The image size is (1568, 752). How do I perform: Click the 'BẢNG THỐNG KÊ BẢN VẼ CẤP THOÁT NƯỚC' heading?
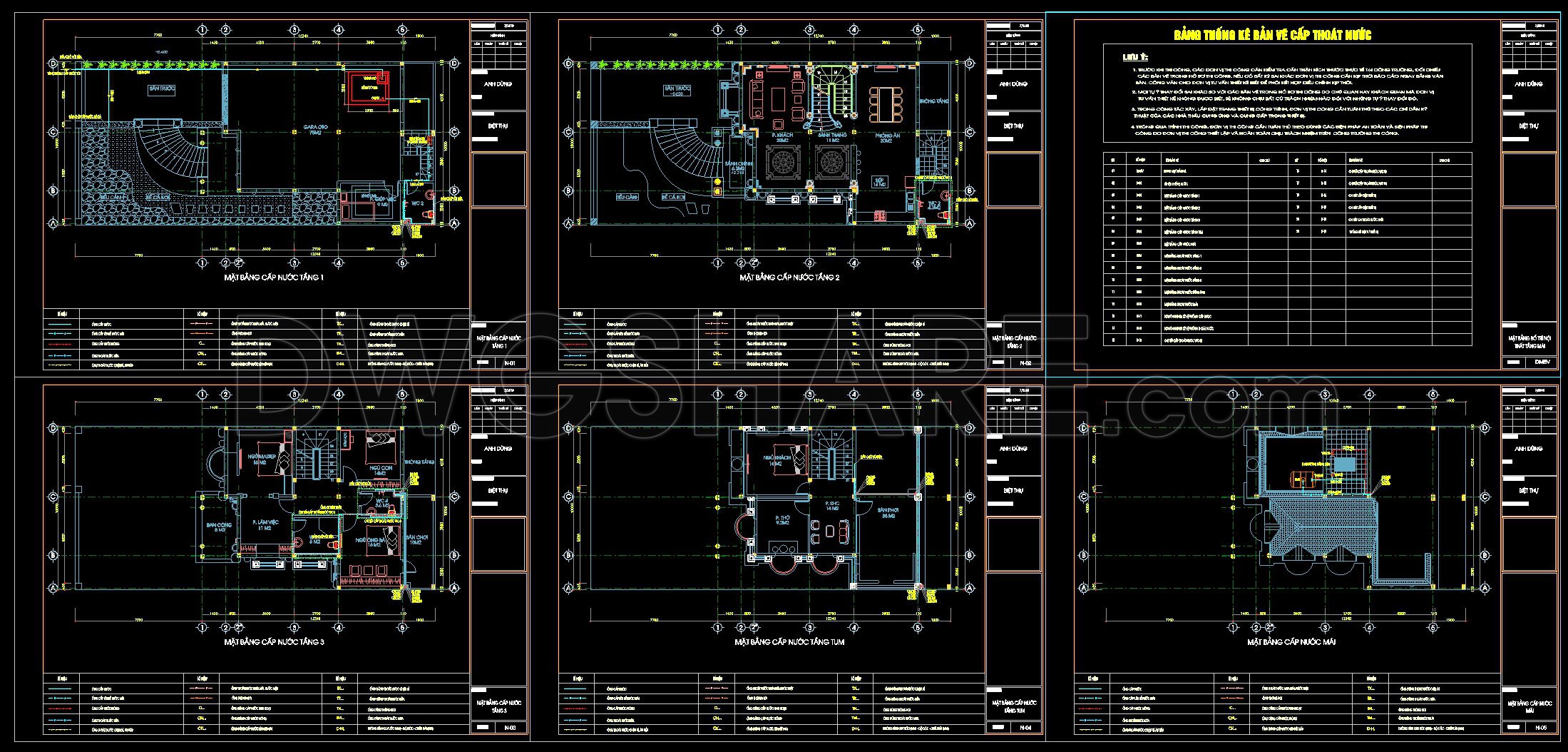pyautogui.click(x=1273, y=35)
